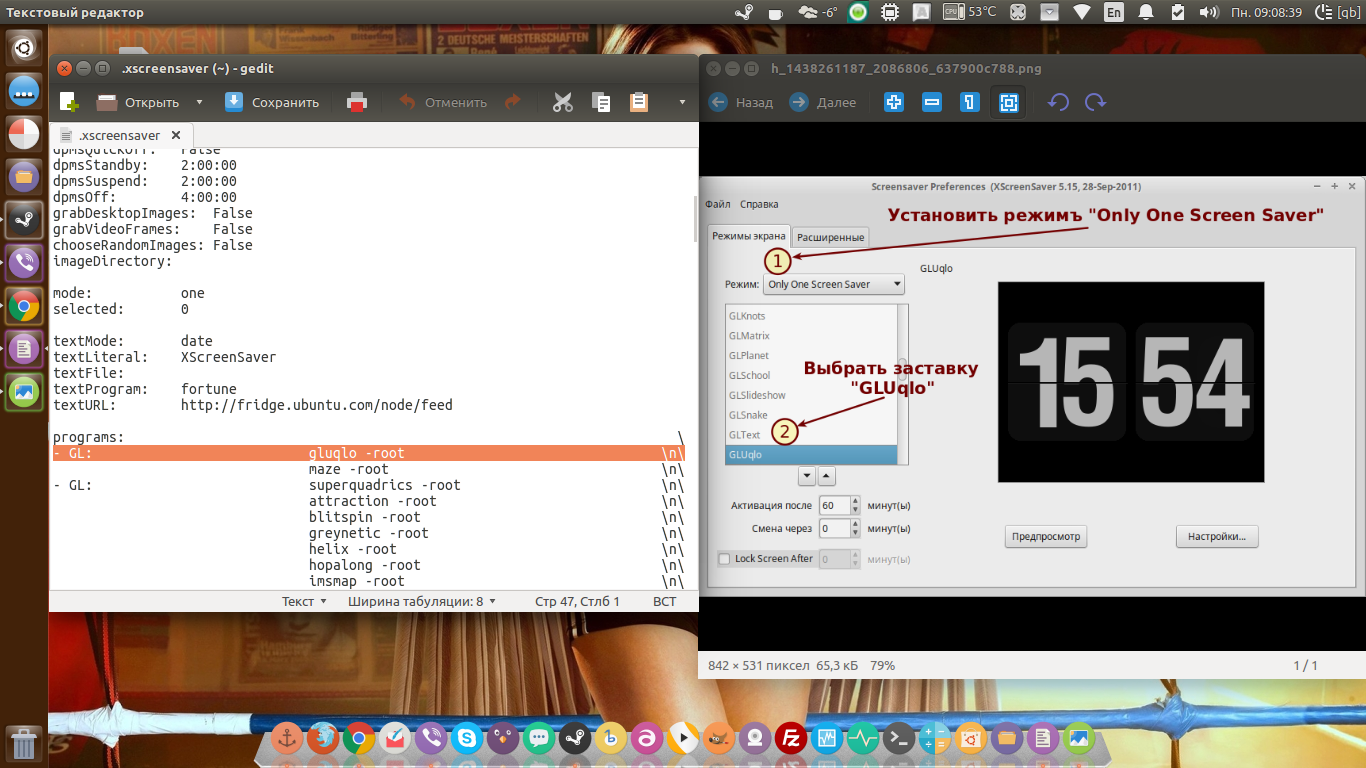Toggle the Lock Screen After checkbox
The width and height of the screenshot is (1366, 768).
tap(725, 559)
